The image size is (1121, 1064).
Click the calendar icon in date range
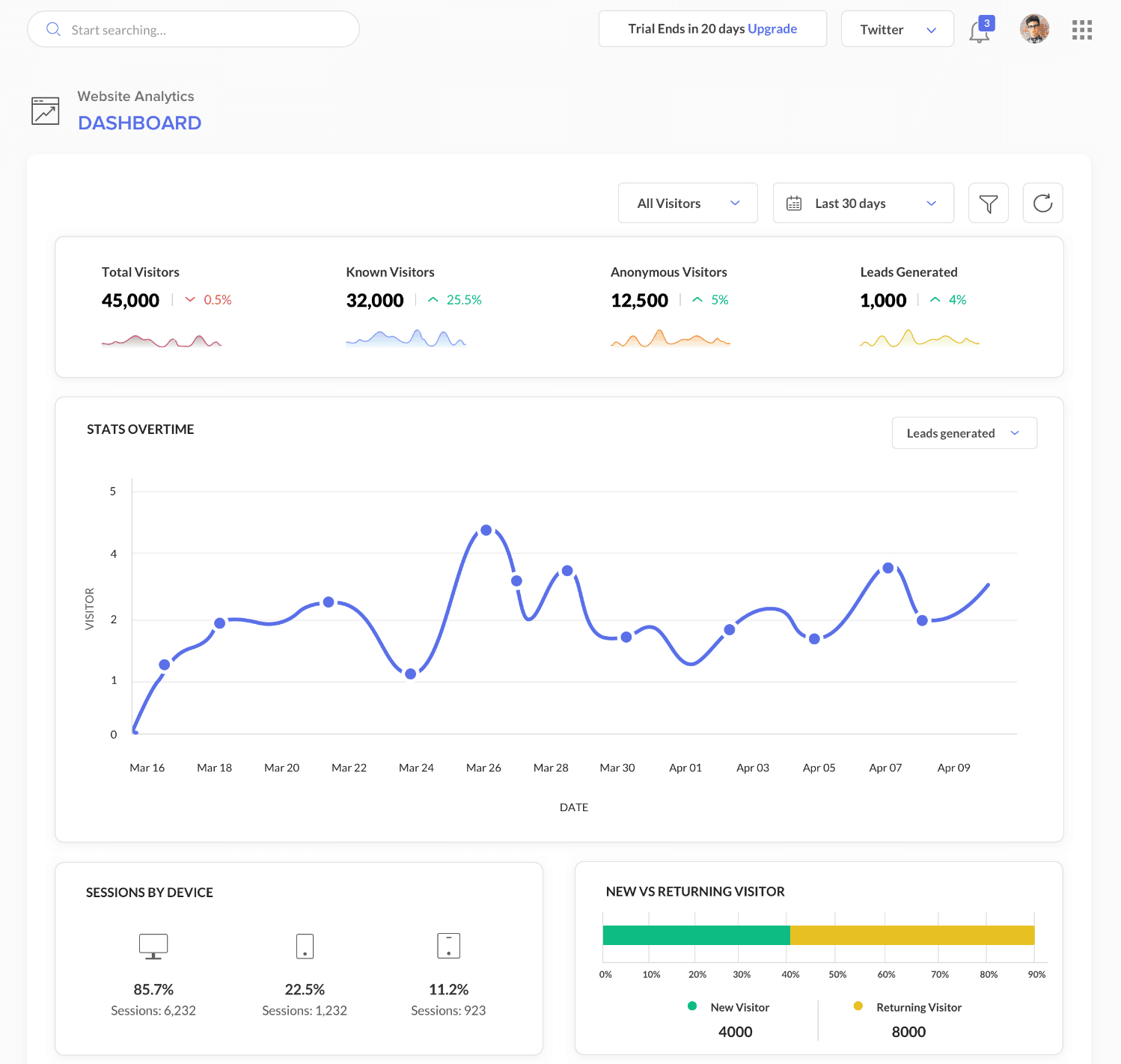tap(794, 204)
